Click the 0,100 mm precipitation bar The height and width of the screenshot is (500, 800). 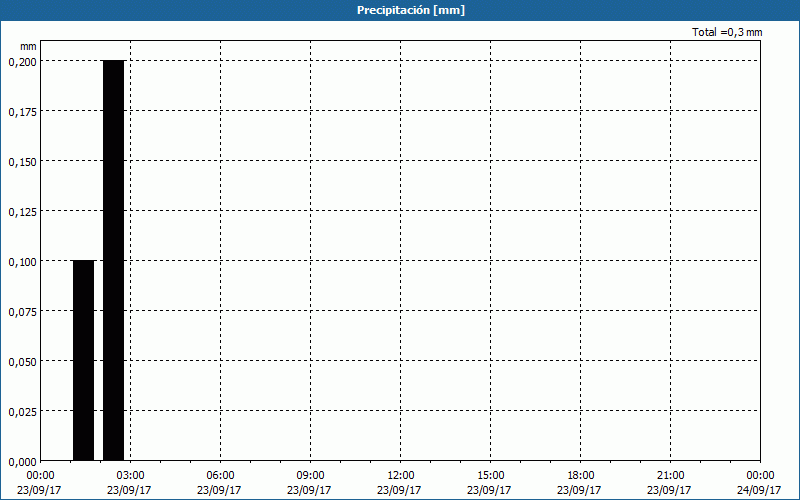click(84, 361)
